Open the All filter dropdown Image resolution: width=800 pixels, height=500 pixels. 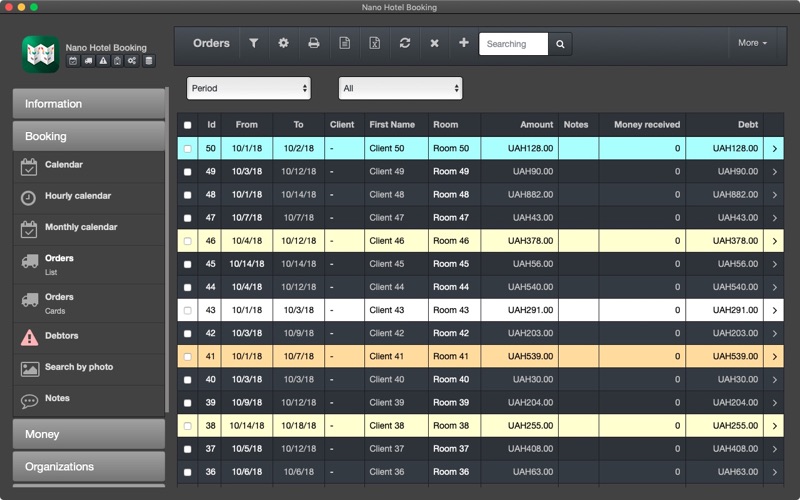point(401,88)
